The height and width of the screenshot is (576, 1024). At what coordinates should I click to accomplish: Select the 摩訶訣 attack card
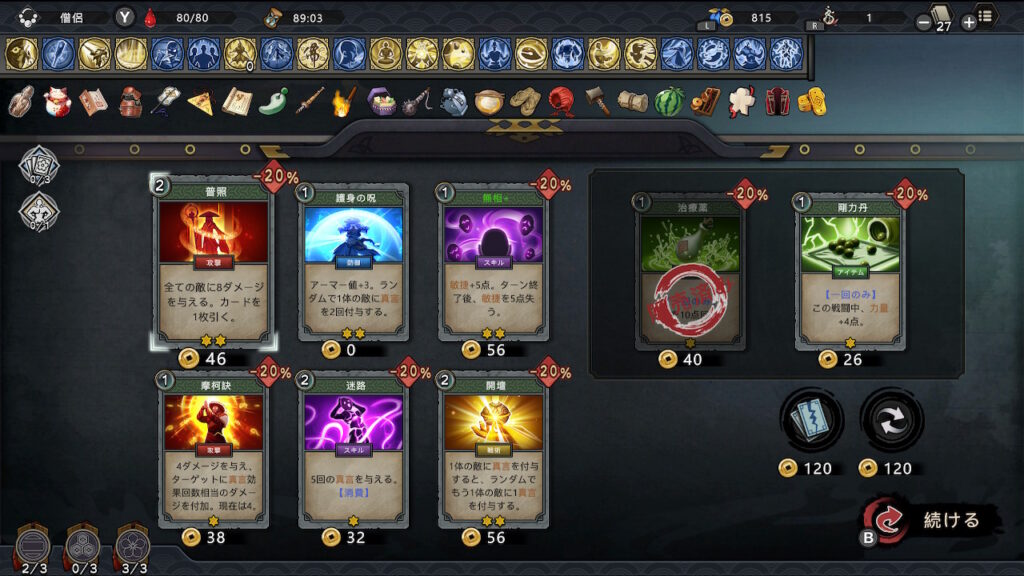pos(214,451)
